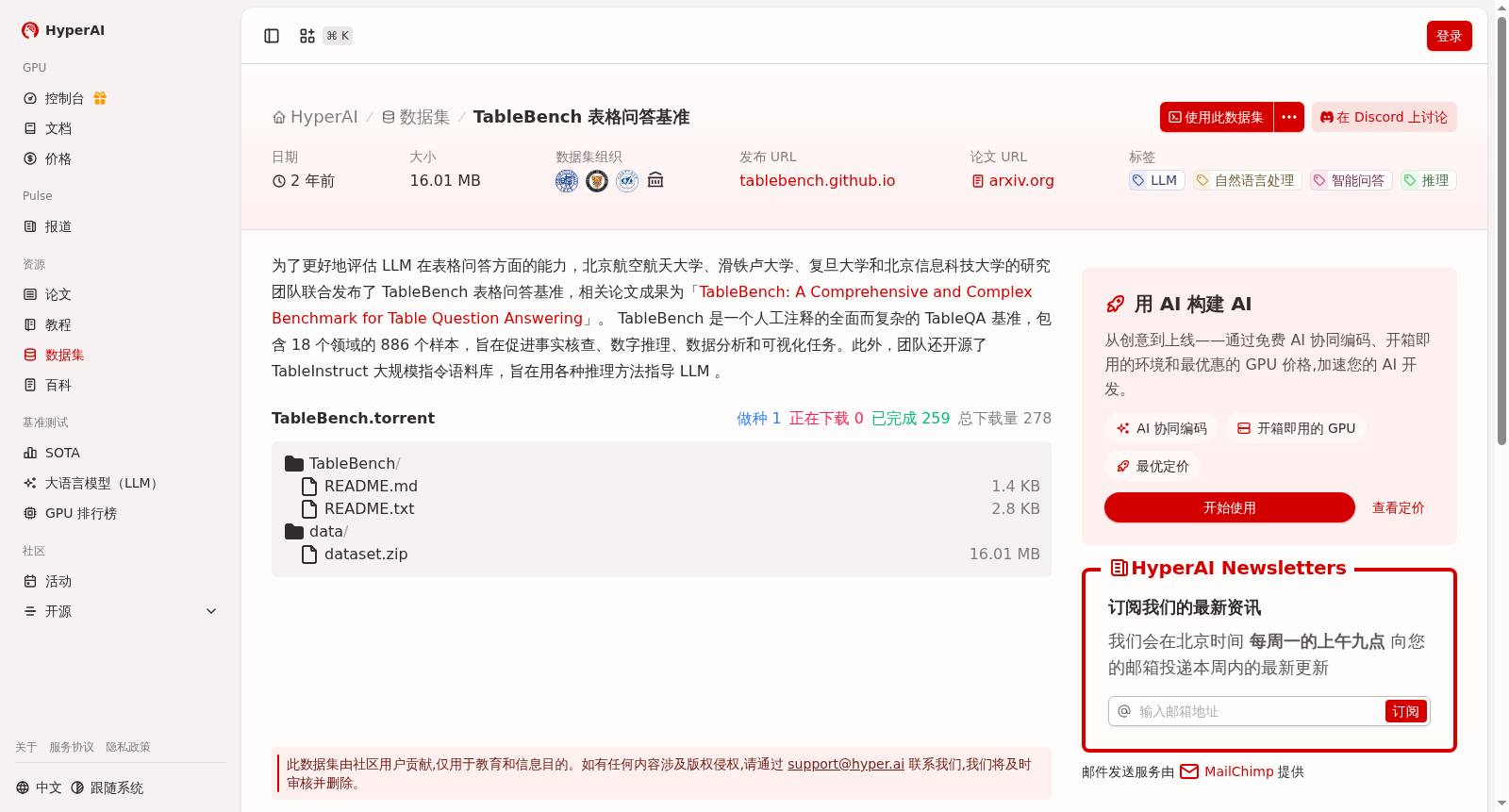Click support@hyper.ai email link
The width and height of the screenshot is (1509, 812).
point(846,764)
